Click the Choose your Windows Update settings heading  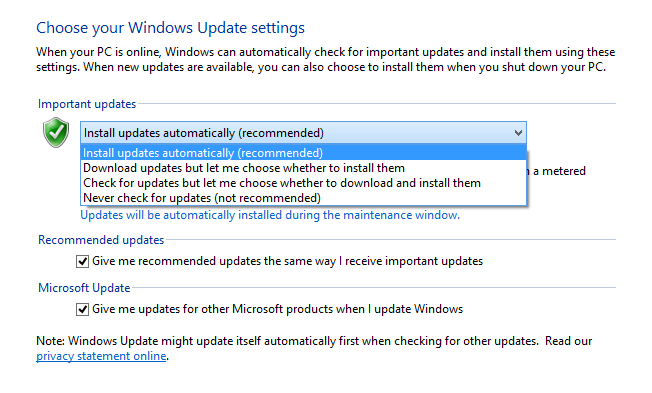tap(170, 28)
